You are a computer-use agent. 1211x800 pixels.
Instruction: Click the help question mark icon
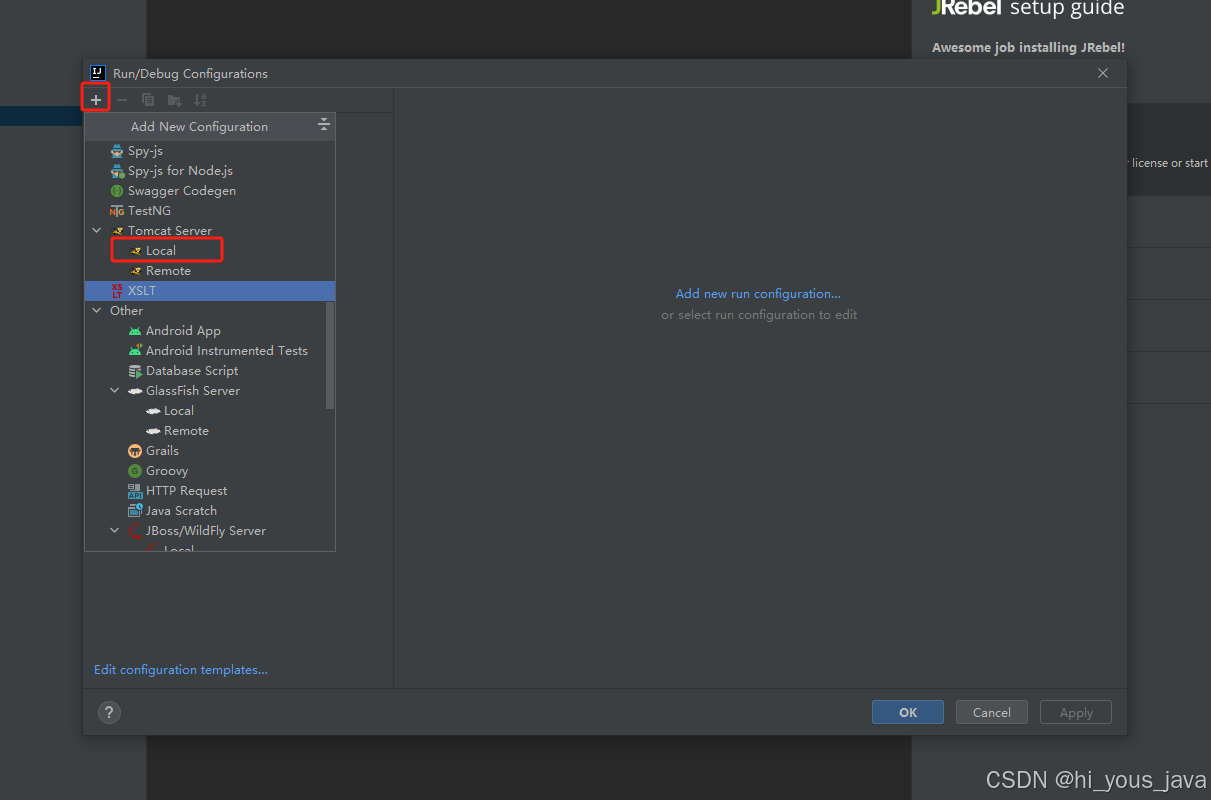[x=109, y=712]
